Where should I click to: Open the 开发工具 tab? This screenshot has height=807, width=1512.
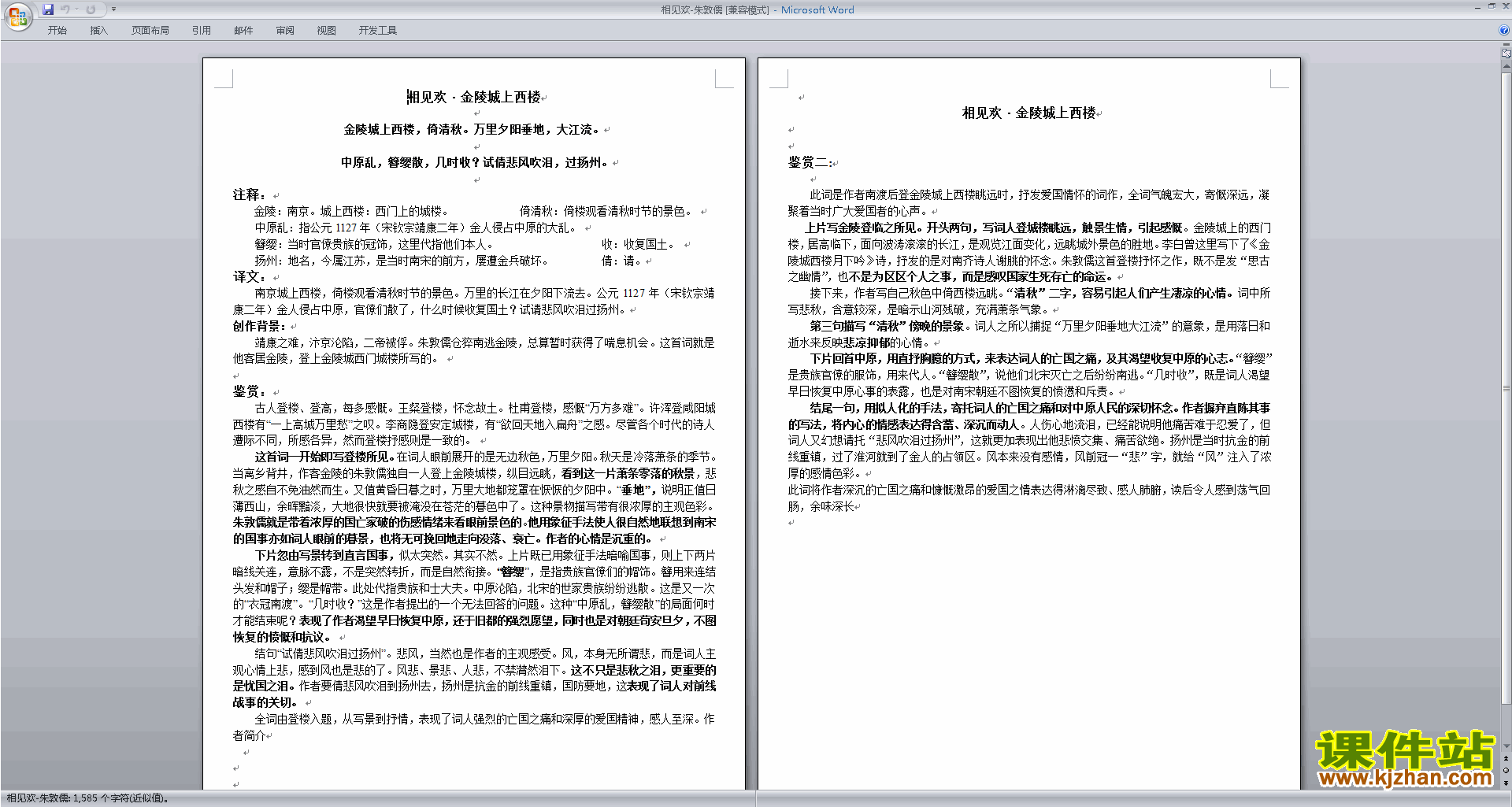(x=378, y=31)
